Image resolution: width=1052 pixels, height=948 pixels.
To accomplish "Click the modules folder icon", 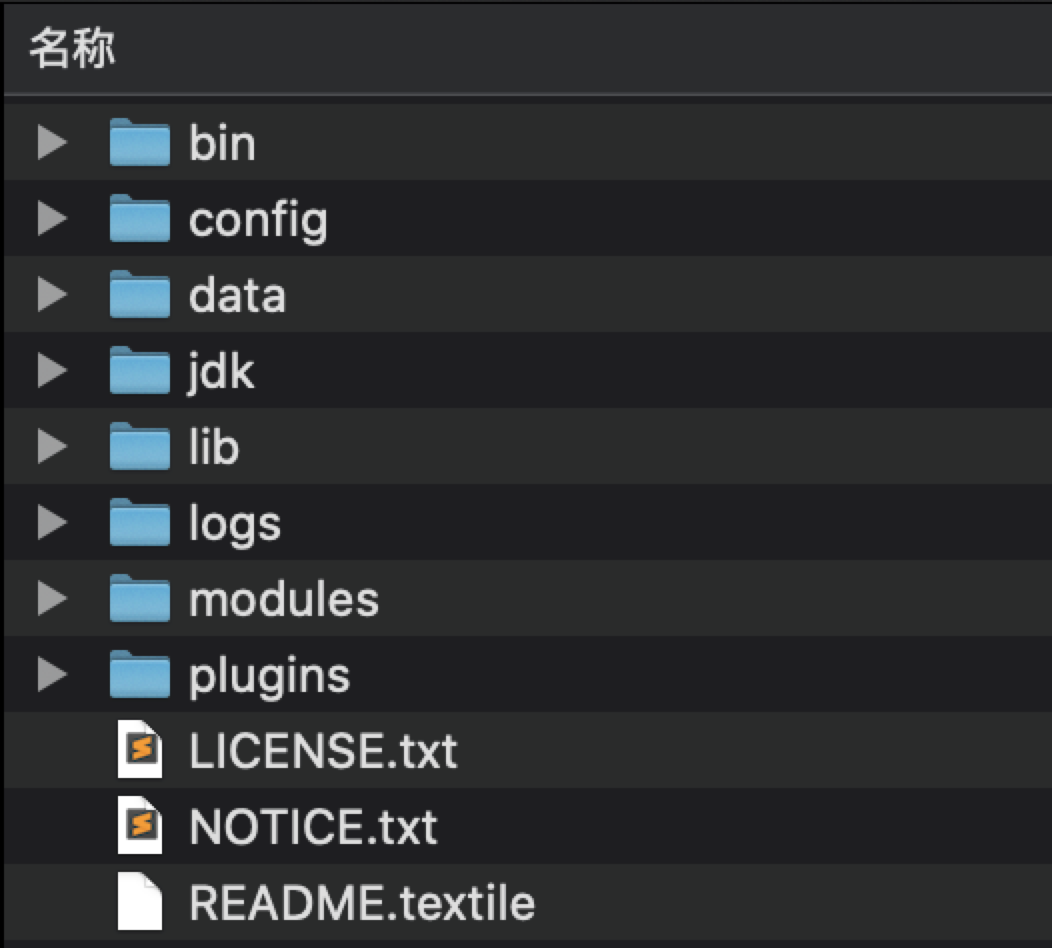I will (139, 599).
